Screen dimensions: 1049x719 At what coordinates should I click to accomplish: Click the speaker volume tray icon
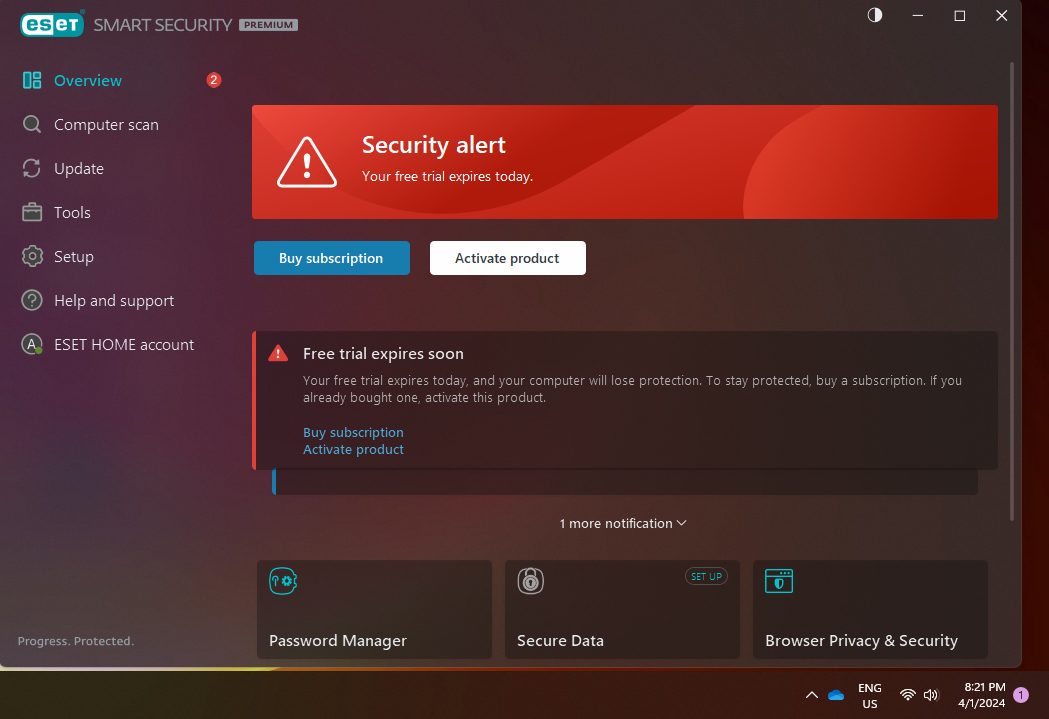(931, 695)
